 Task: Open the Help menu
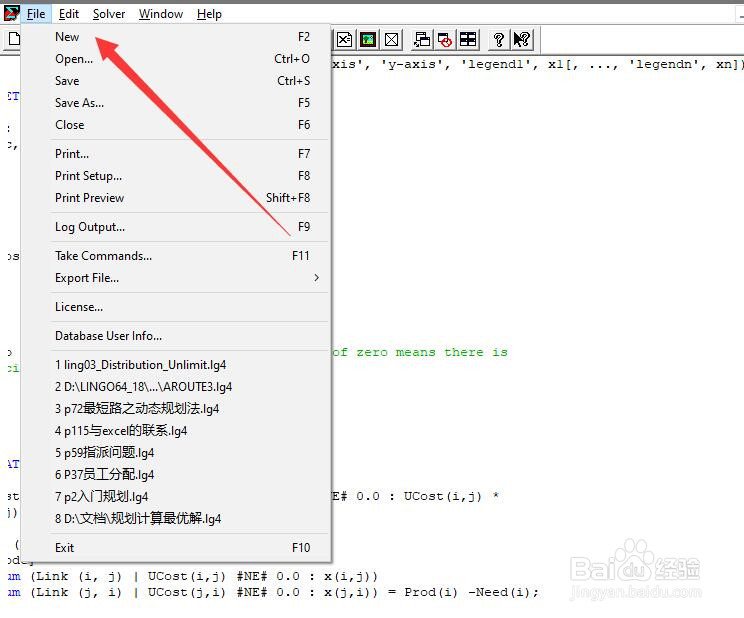tap(209, 14)
